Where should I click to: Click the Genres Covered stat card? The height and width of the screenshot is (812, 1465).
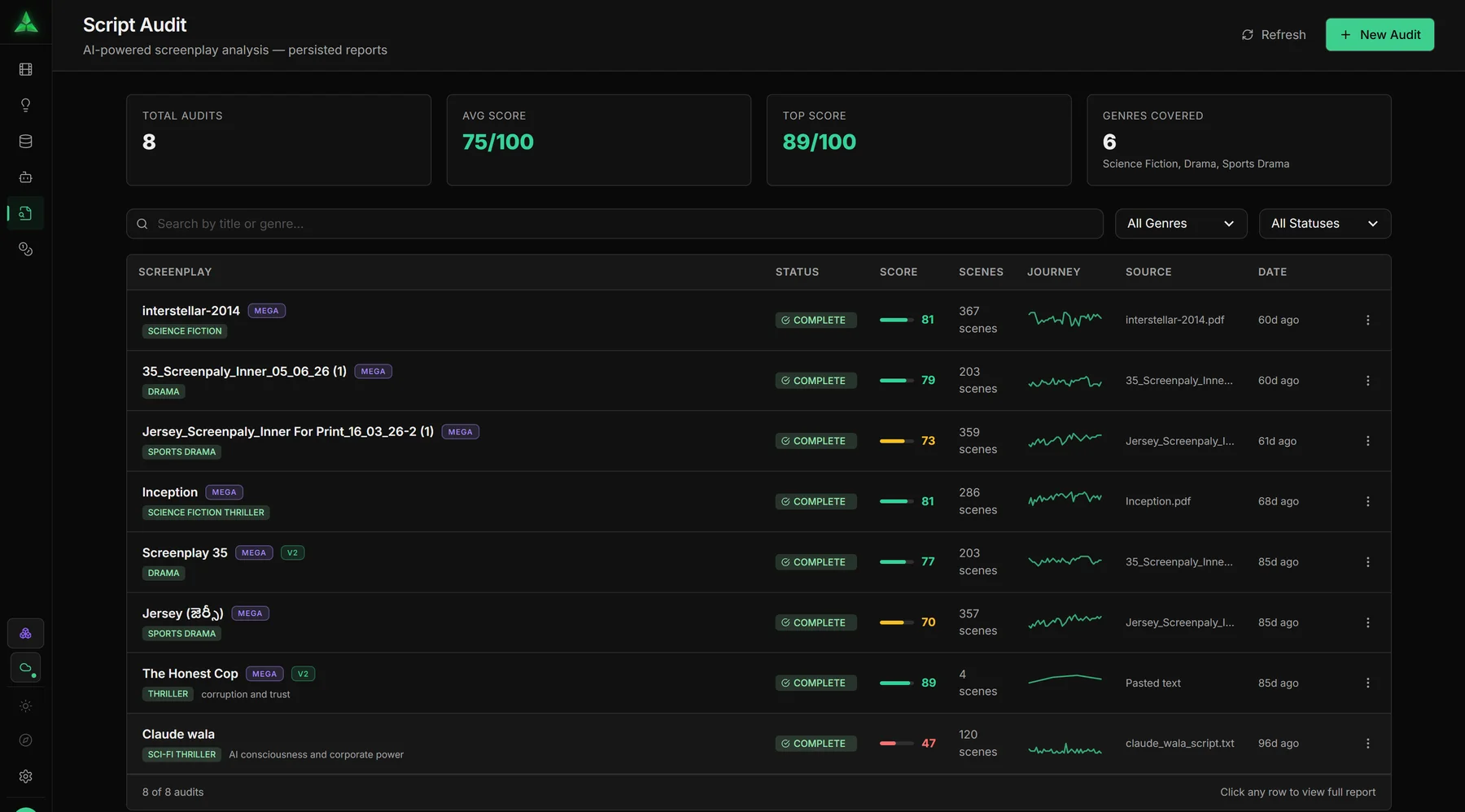click(x=1239, y=140)
